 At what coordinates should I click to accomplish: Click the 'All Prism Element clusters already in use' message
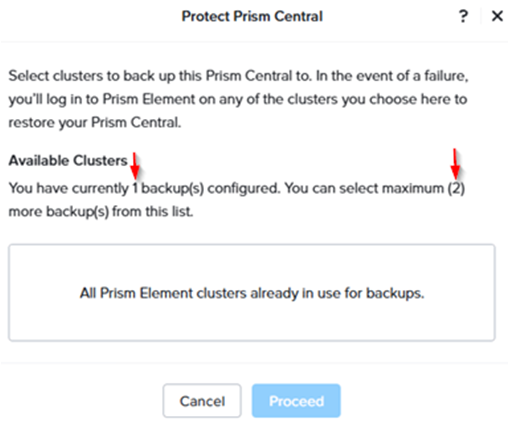click(252, 293)
